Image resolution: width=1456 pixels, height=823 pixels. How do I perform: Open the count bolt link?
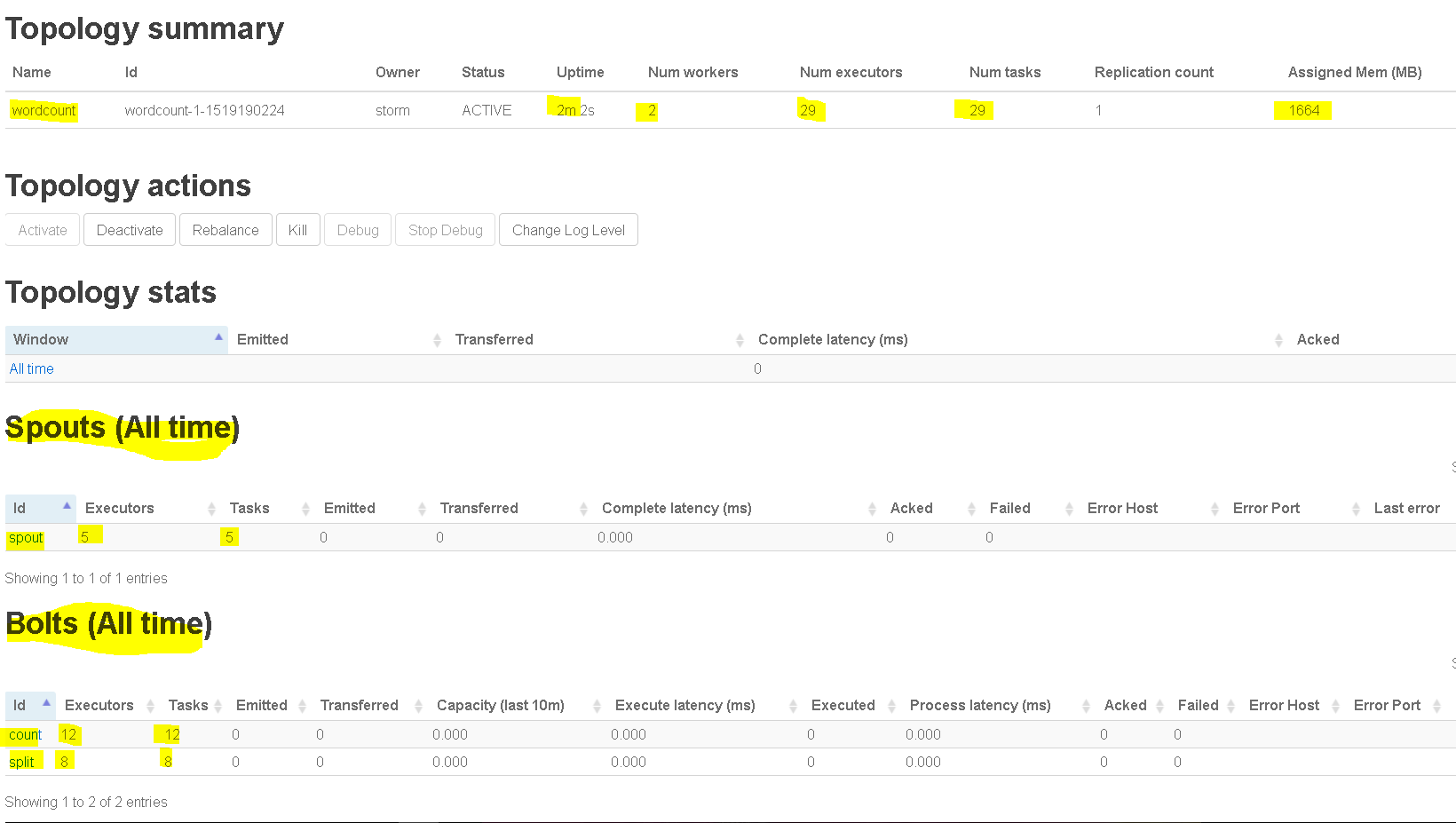coord(25,734)
